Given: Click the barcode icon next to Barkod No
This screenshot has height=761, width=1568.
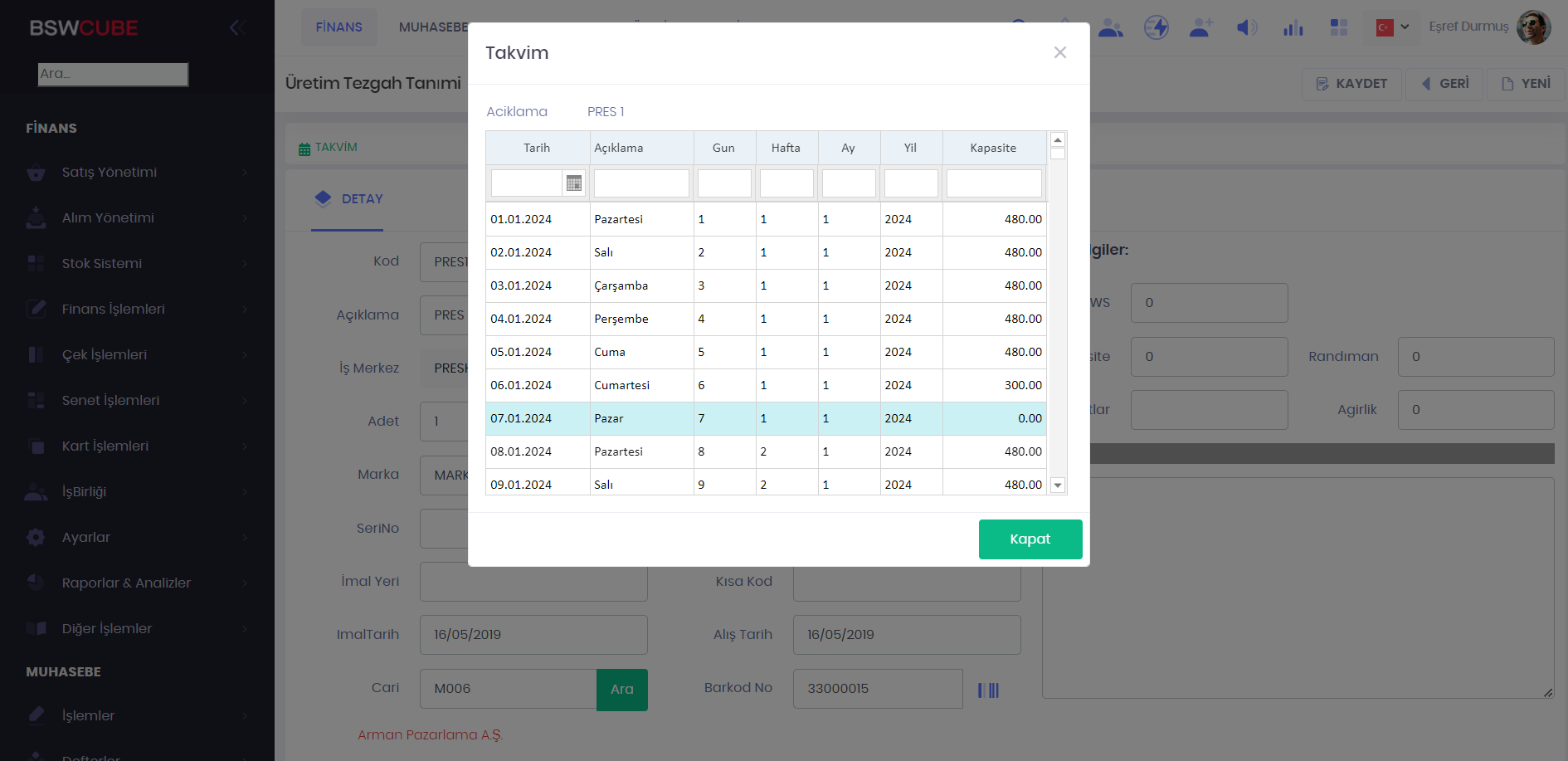Looking at the screenshot, I should 988,690.
